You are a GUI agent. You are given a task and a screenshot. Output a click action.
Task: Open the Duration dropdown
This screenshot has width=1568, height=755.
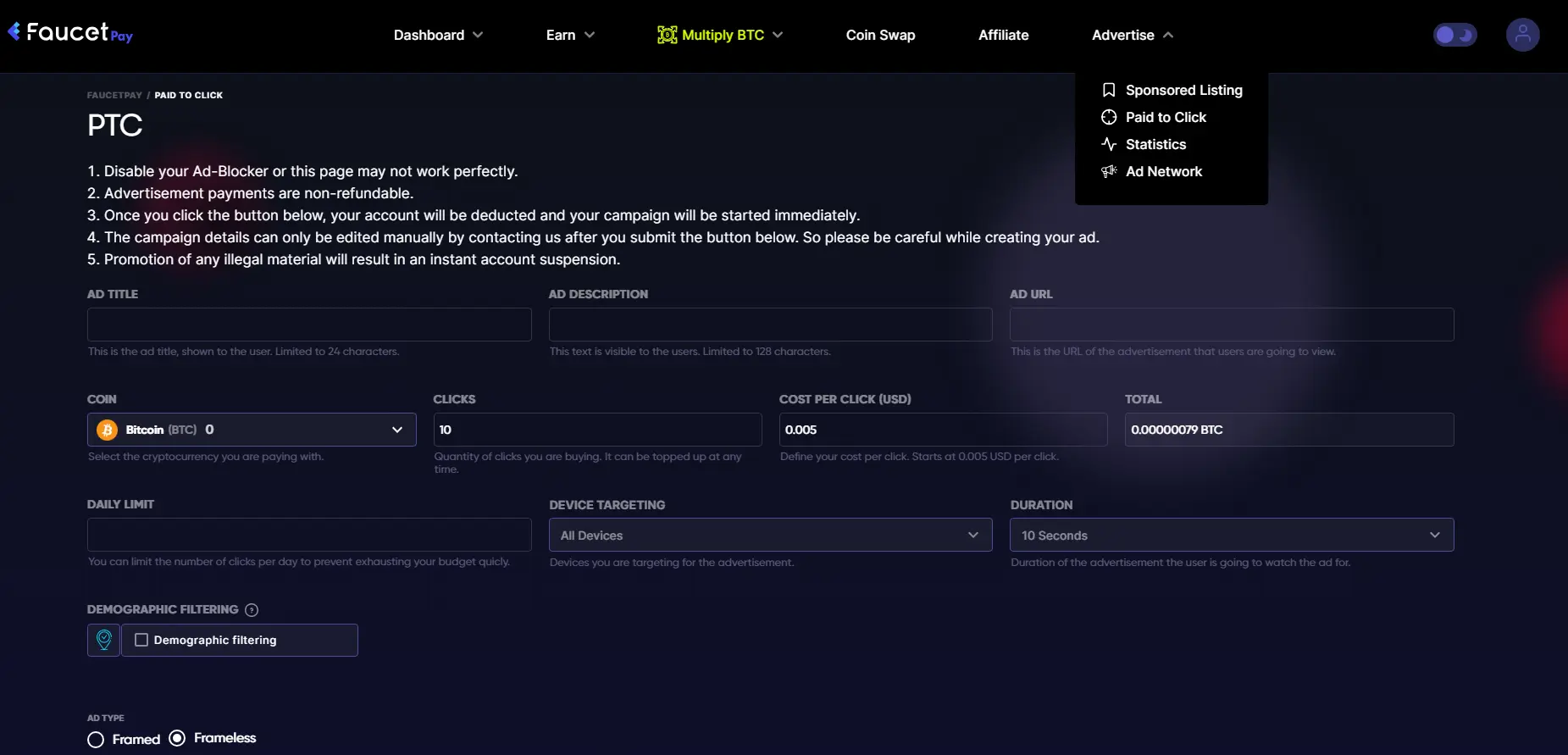point(1232,535)
